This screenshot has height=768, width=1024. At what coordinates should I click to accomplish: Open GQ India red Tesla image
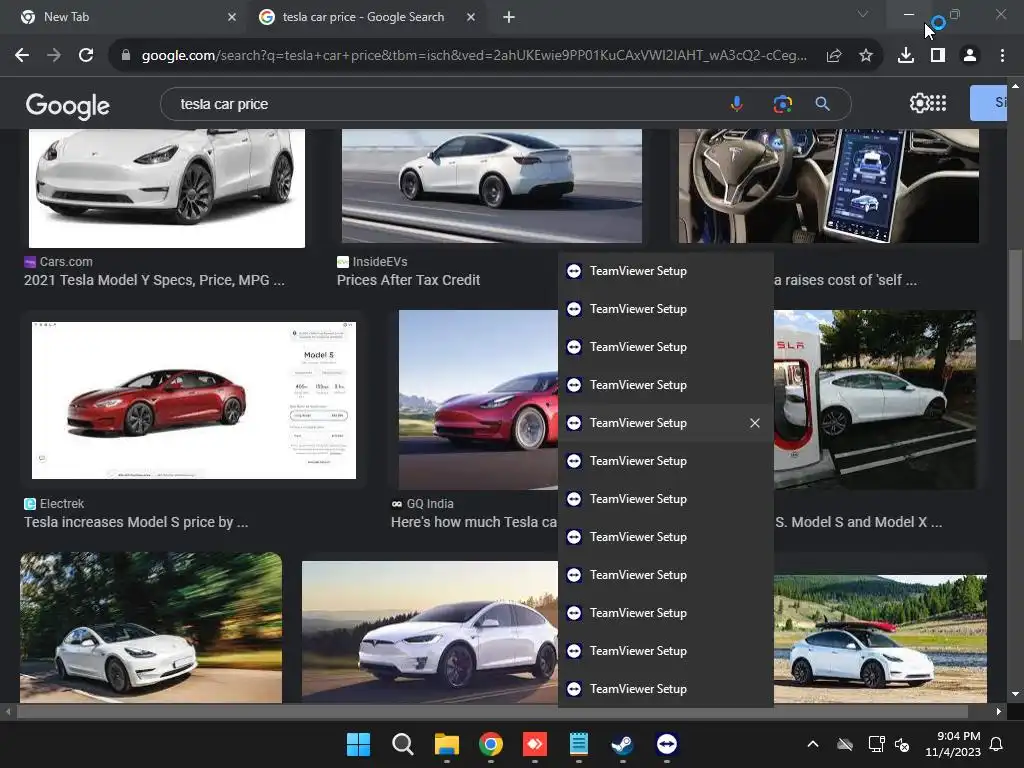coord(478,400)
